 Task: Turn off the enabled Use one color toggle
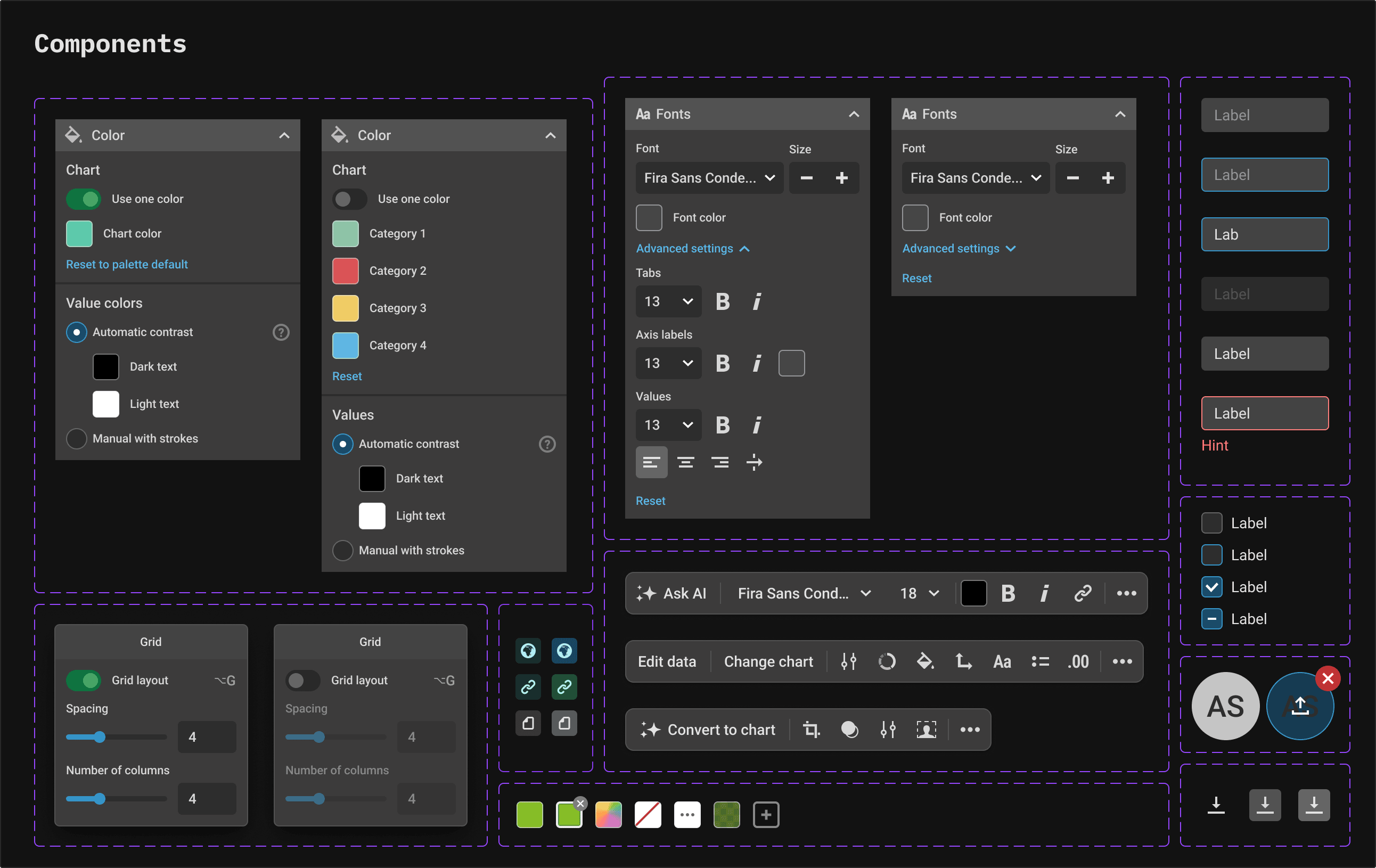(84, 199)
